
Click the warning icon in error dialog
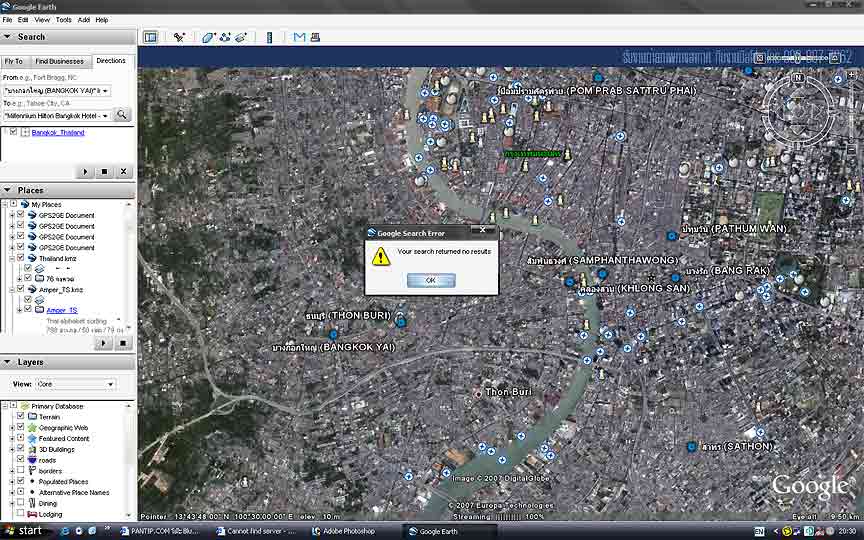tap(381, 256)
